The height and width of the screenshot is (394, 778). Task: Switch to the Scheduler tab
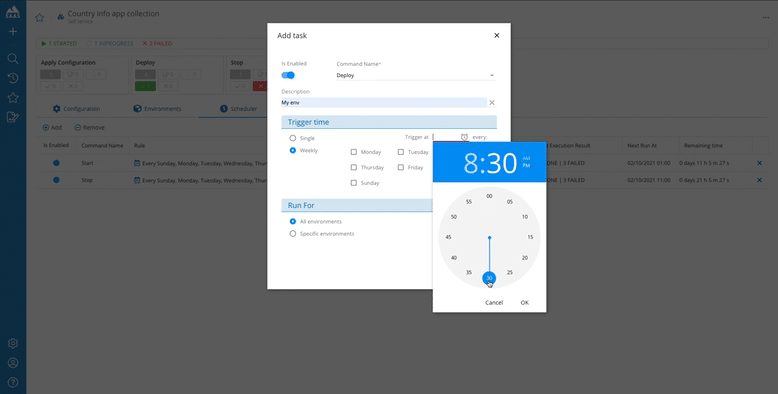click(x=239, y=109)
